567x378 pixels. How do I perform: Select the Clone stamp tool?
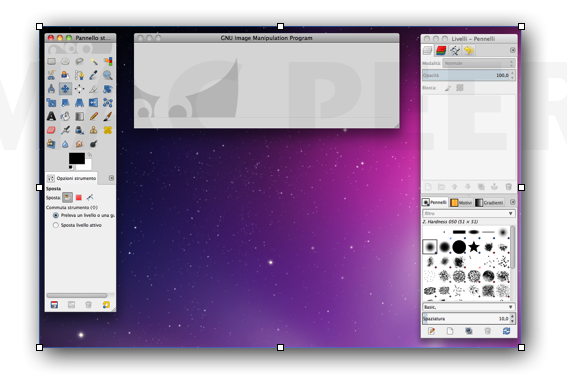click(x=94, y=130)
